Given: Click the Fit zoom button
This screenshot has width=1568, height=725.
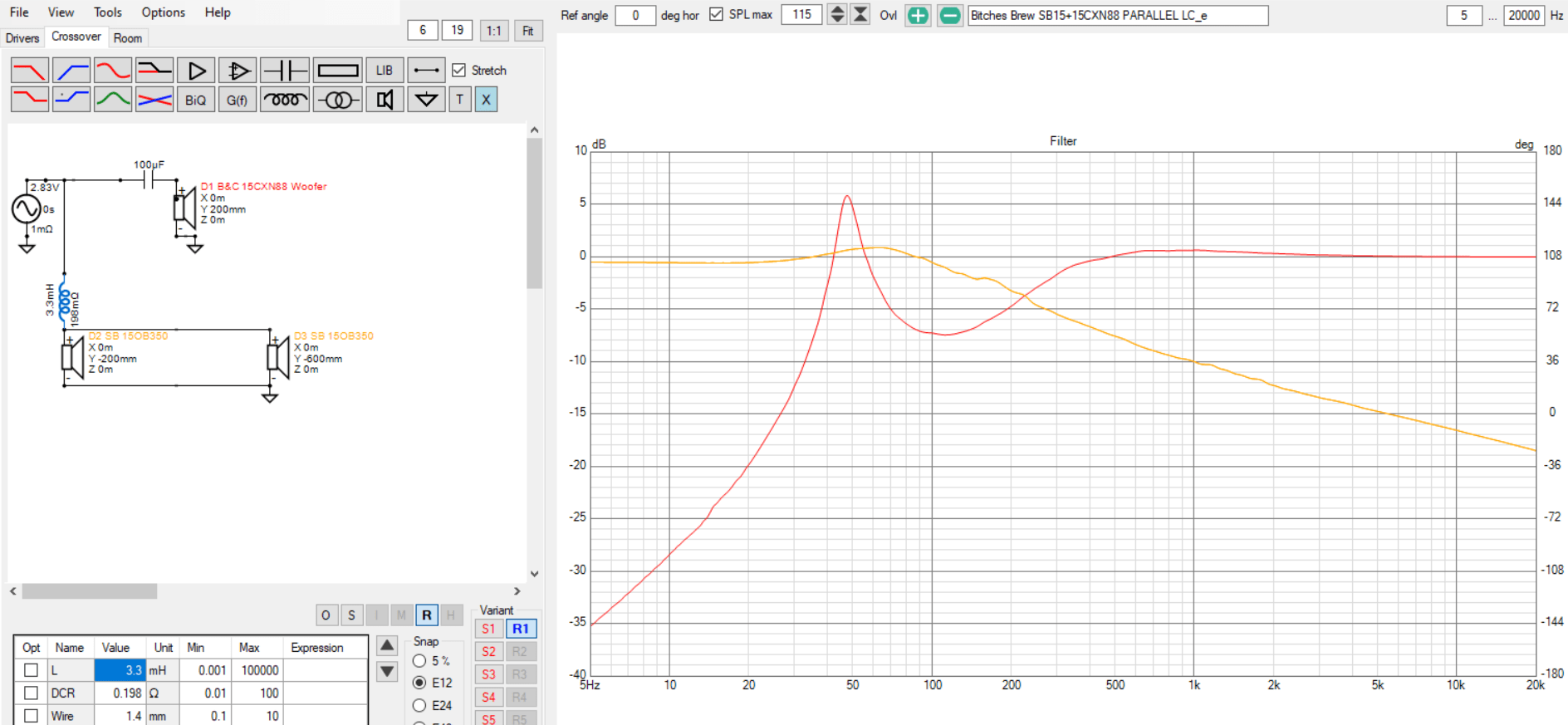Looking at the screenshot, I should (528, 31).
